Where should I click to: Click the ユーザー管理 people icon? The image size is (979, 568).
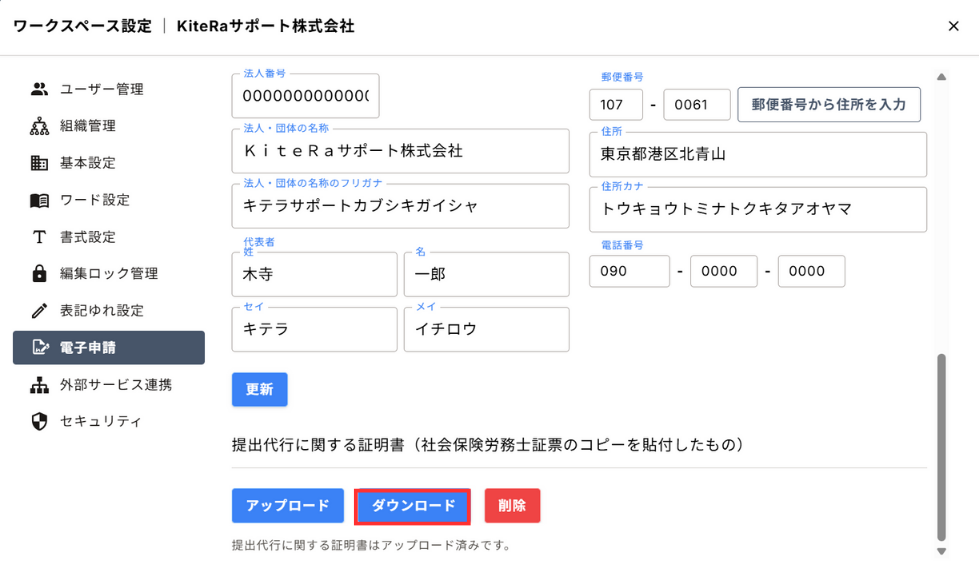pyautogui.click(x=39, y=89)
